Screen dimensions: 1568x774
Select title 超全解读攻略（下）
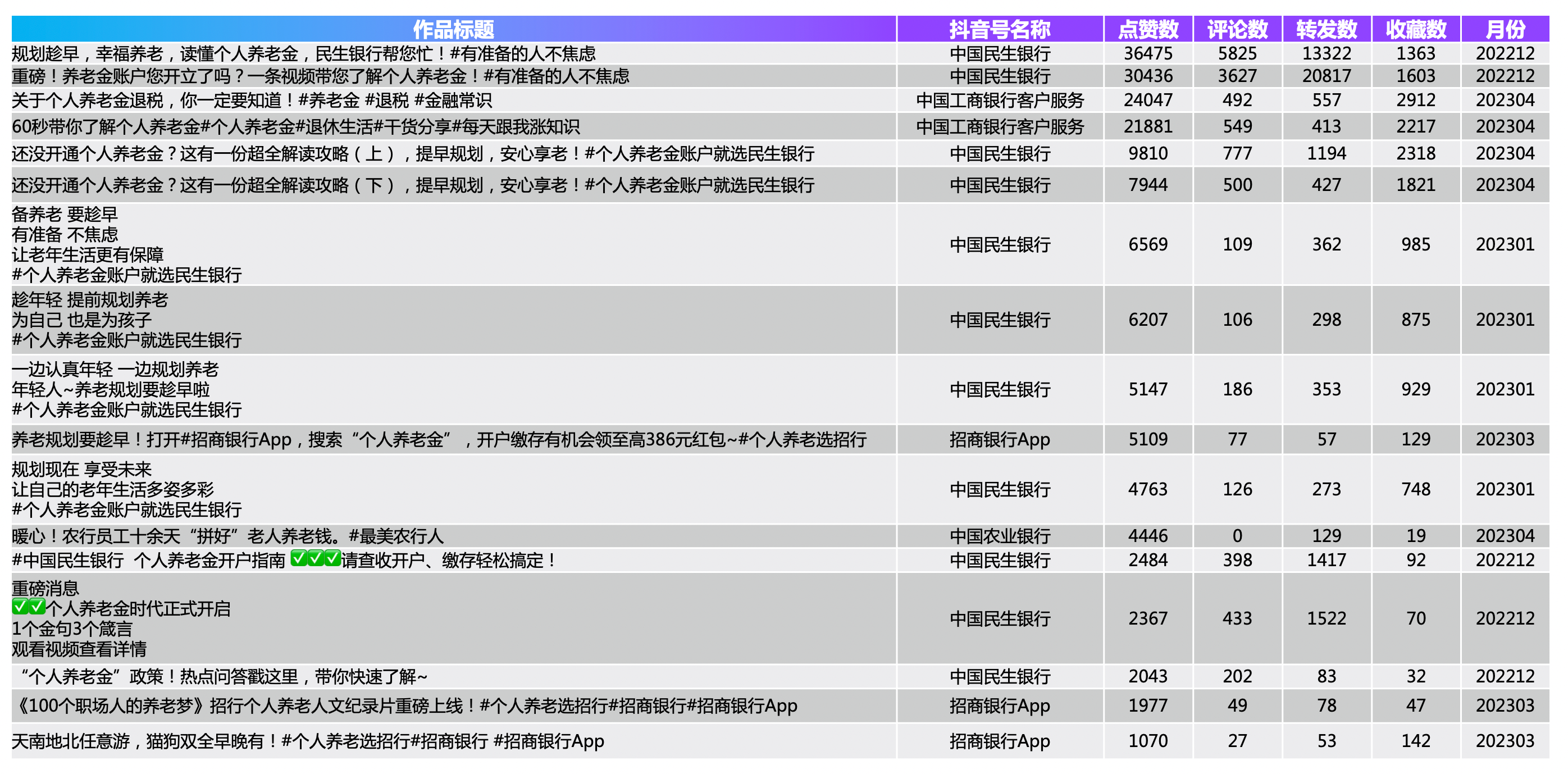click(x=413, y=185)
